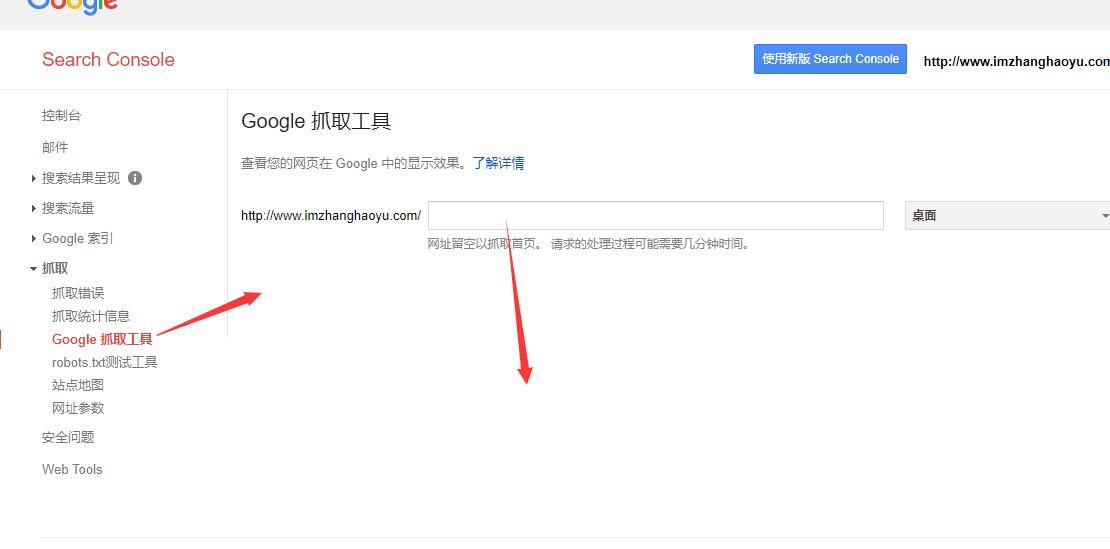Open Google 抓取工具 submenu item

point(102,340)
